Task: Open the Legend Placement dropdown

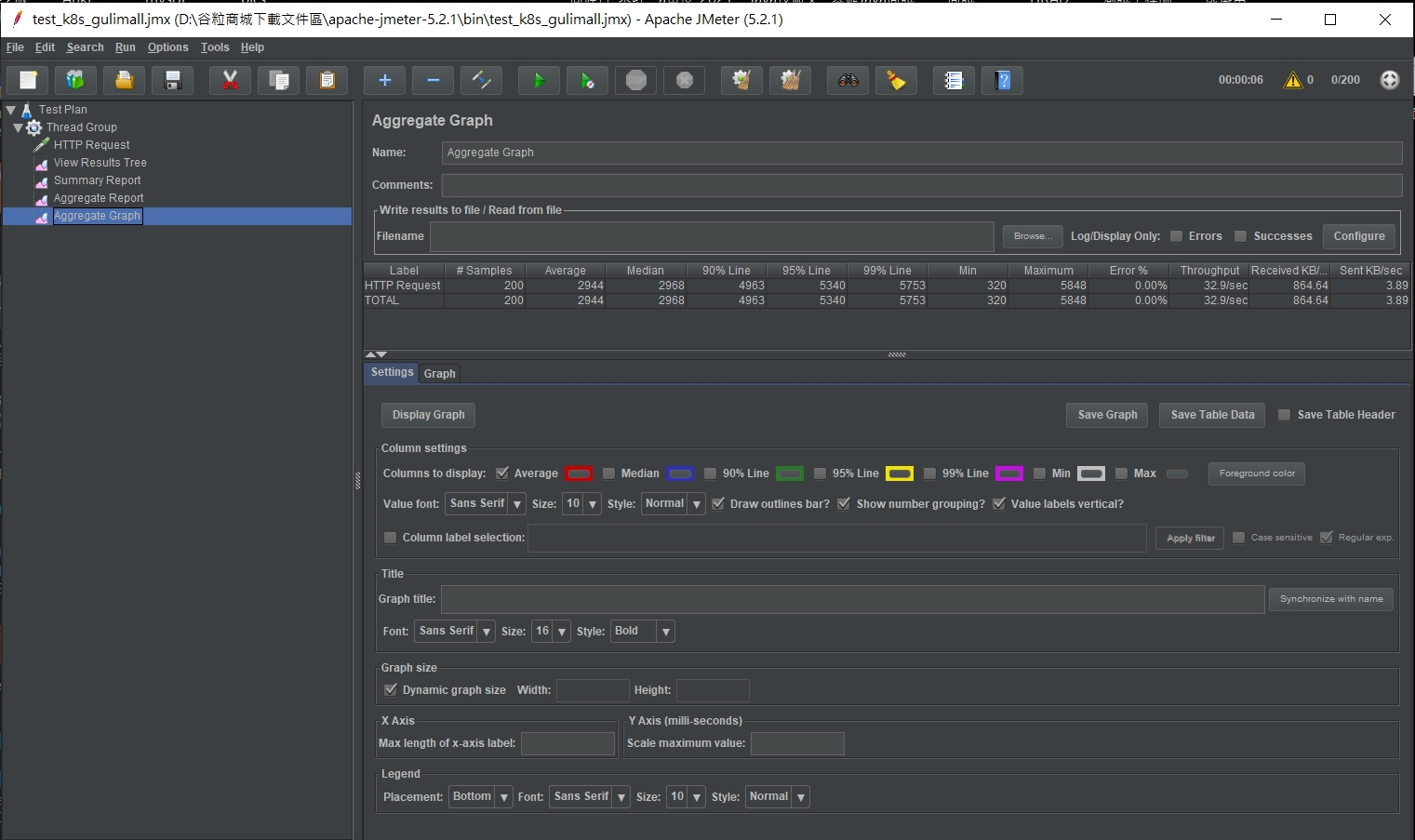Action: tap(480, 797)
